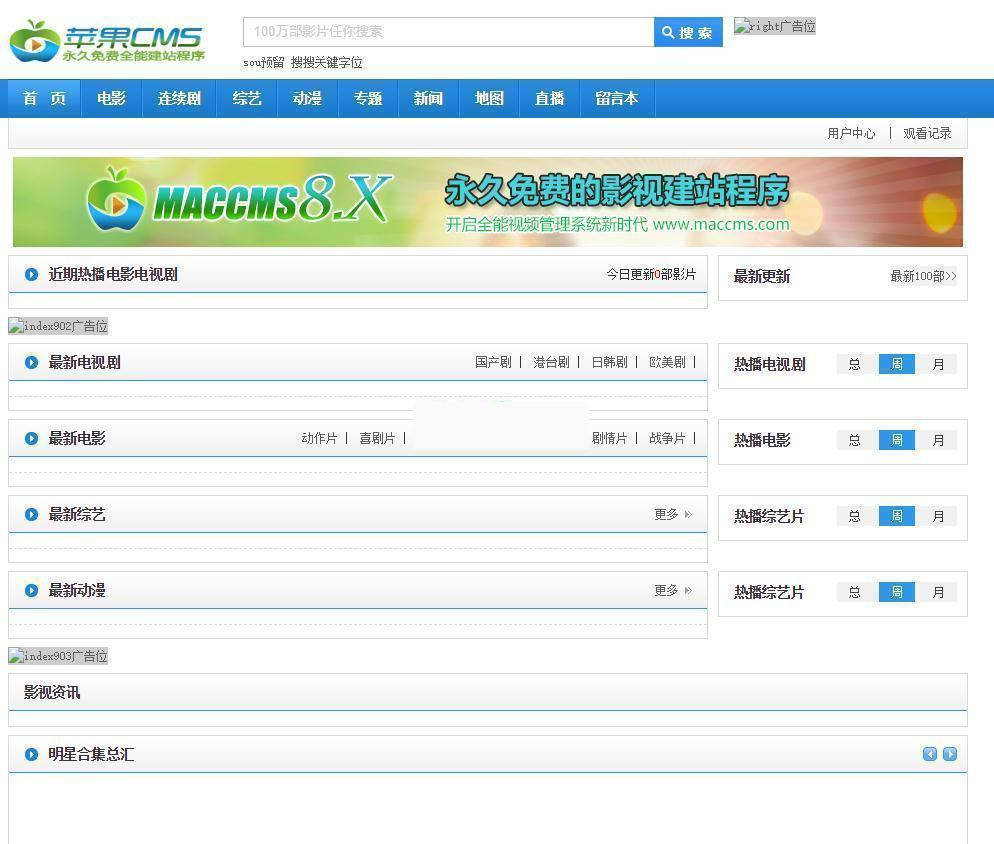Click previous arrow in 明星合集总汇
The width and height of the screenshot is (994, 844).
[929, 754]
